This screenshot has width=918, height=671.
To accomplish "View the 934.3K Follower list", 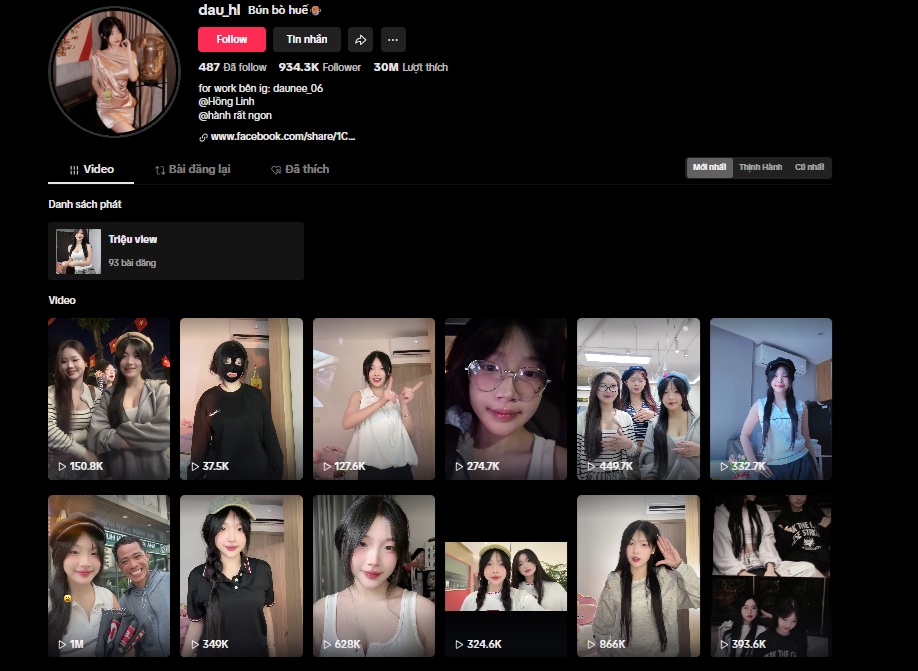I will (x=319, y=67).
